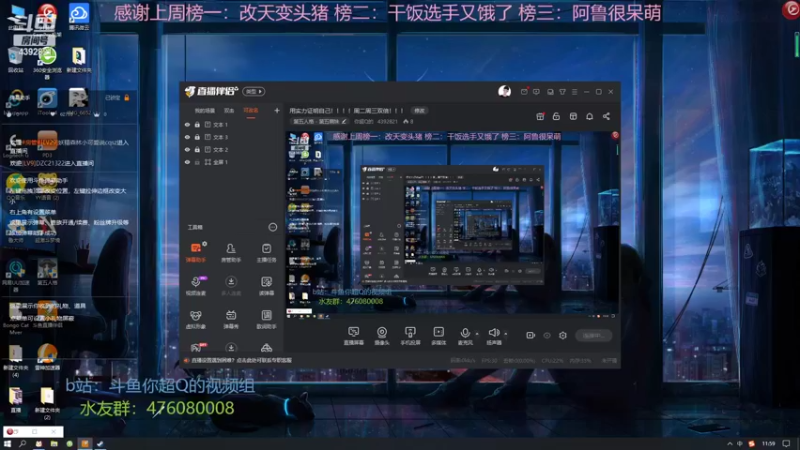Expand speaker options arrow next to 扬声器
The image size is (800, 450).
click(506, 334)
